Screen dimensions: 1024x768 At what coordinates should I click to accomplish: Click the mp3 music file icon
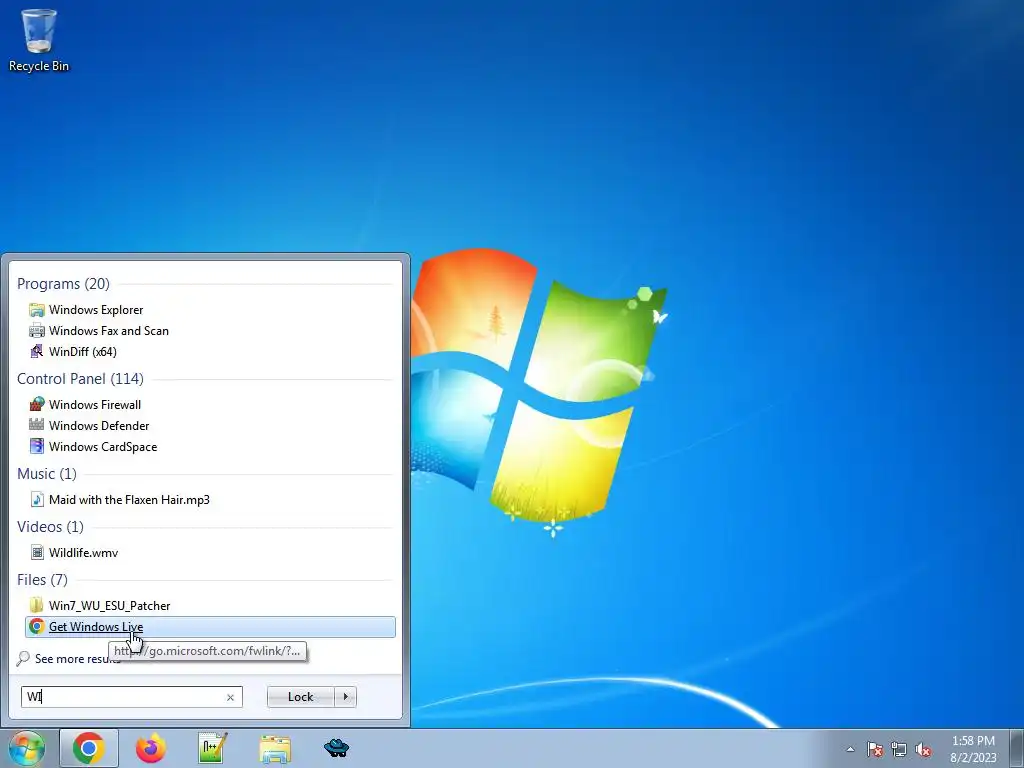tap(37, 500)
